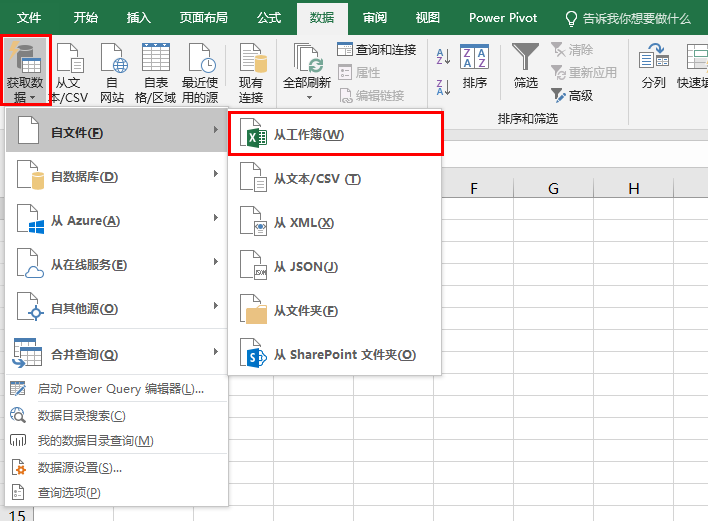The image size is (708, 521).
Task: Select row 15 header
Action: coord(17,514)
